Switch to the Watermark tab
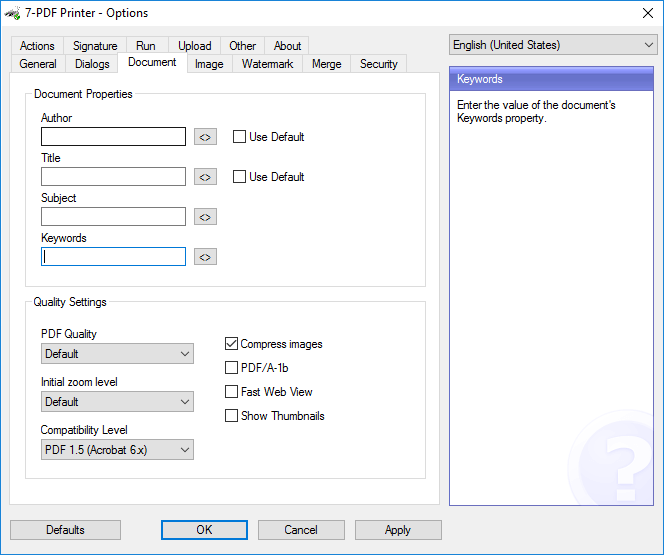Viewport: 664px width, 555px height. pos(267,64)
